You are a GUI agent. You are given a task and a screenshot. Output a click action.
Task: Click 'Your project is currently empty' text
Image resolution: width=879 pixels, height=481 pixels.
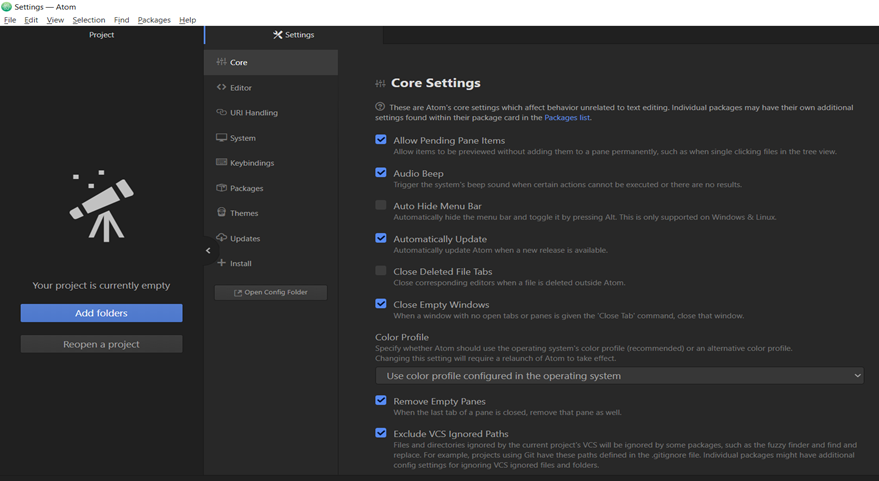click(101, 285)
